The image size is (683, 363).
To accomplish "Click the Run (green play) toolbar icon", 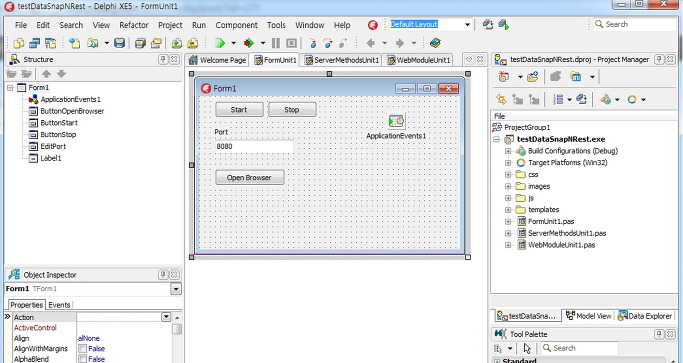I will pyautogui.click(x=220, y=43).
